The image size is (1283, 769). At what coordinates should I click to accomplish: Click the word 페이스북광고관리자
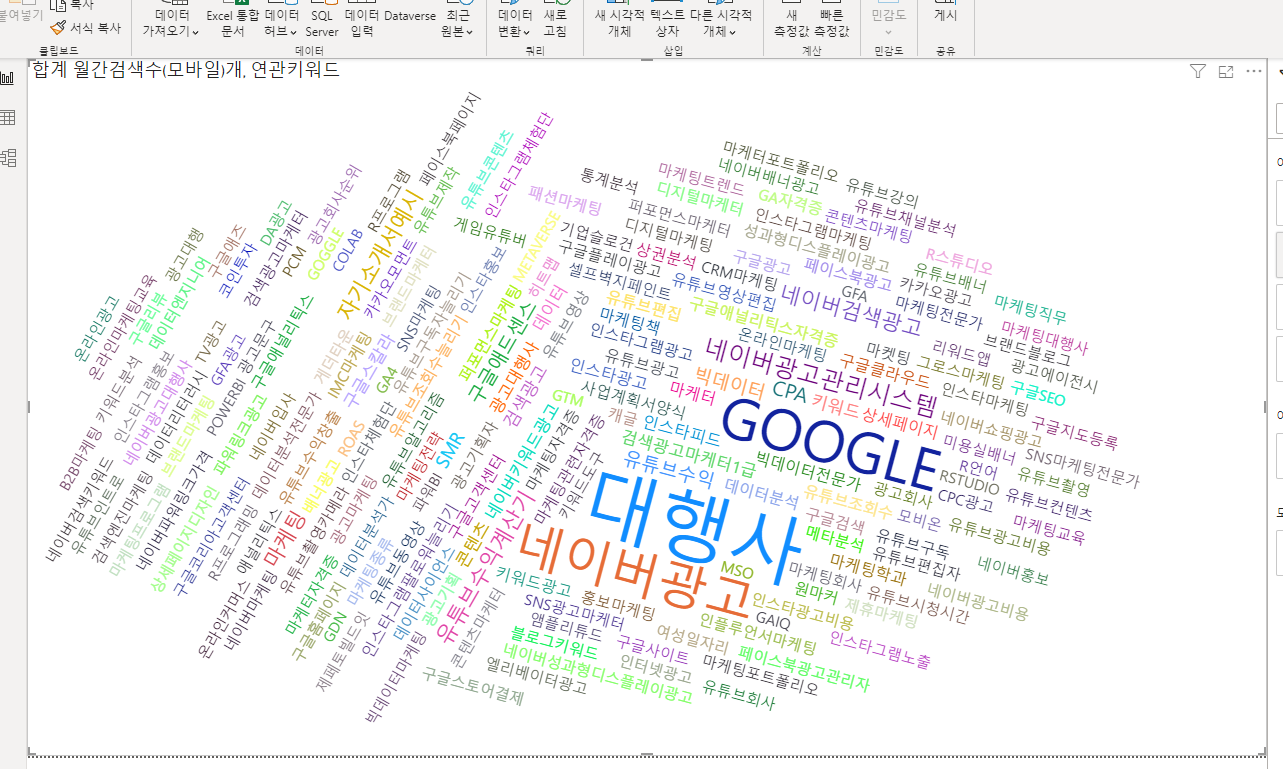coord(805,667)
